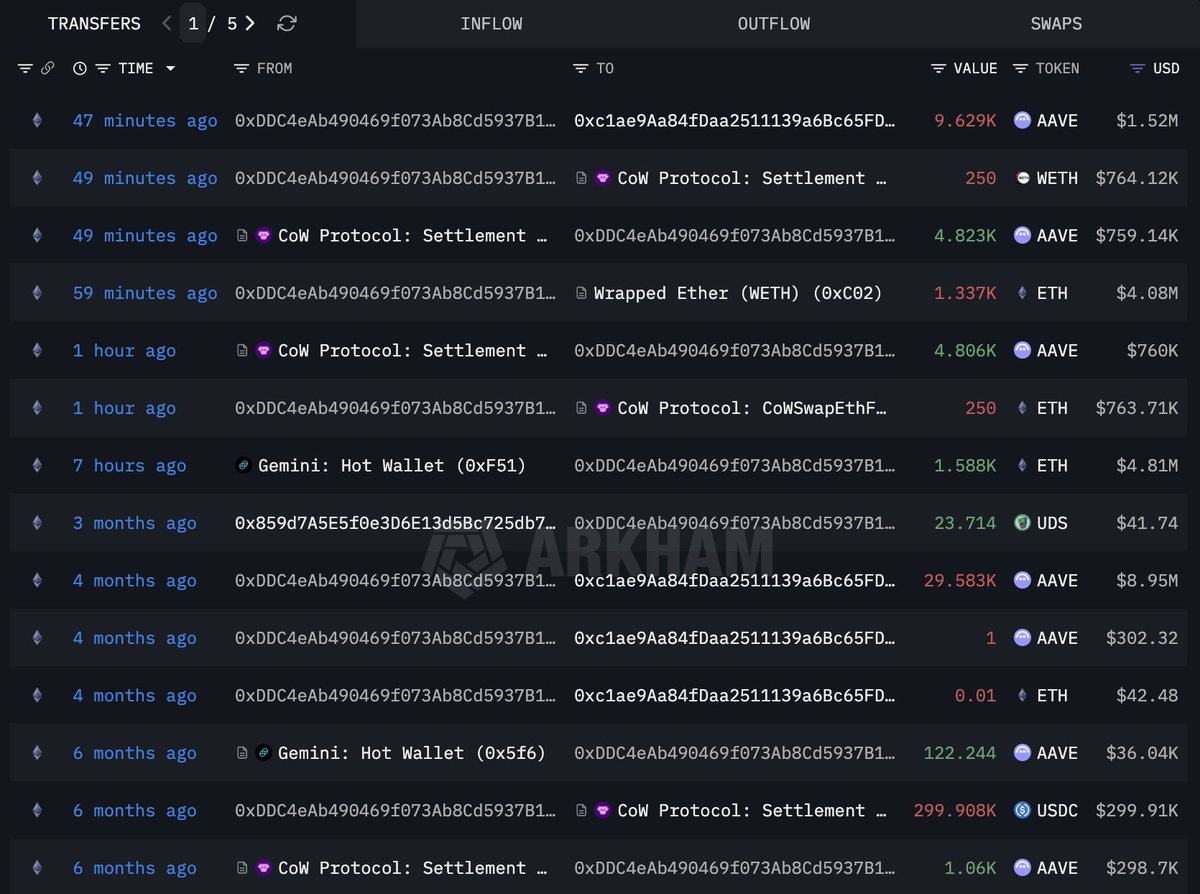Screen dimensions: 1200x894
Task: Expand the TIME sort dropdown arrow
Action: [x=170, y=68]
